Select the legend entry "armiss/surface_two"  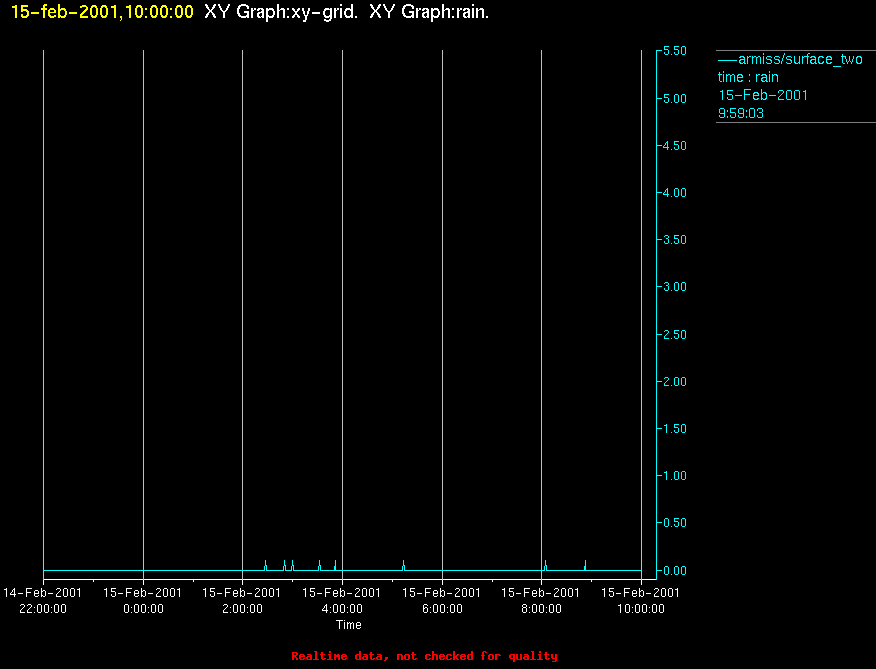790,59
